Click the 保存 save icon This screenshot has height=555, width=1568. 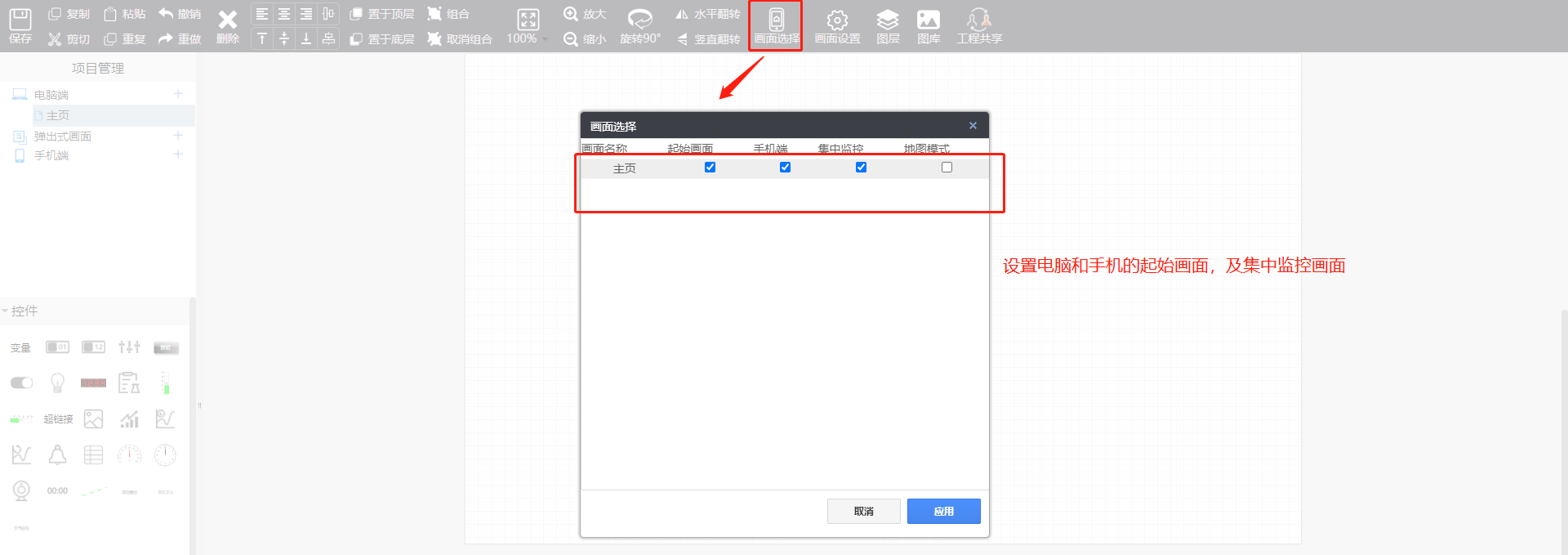point(20,25)
